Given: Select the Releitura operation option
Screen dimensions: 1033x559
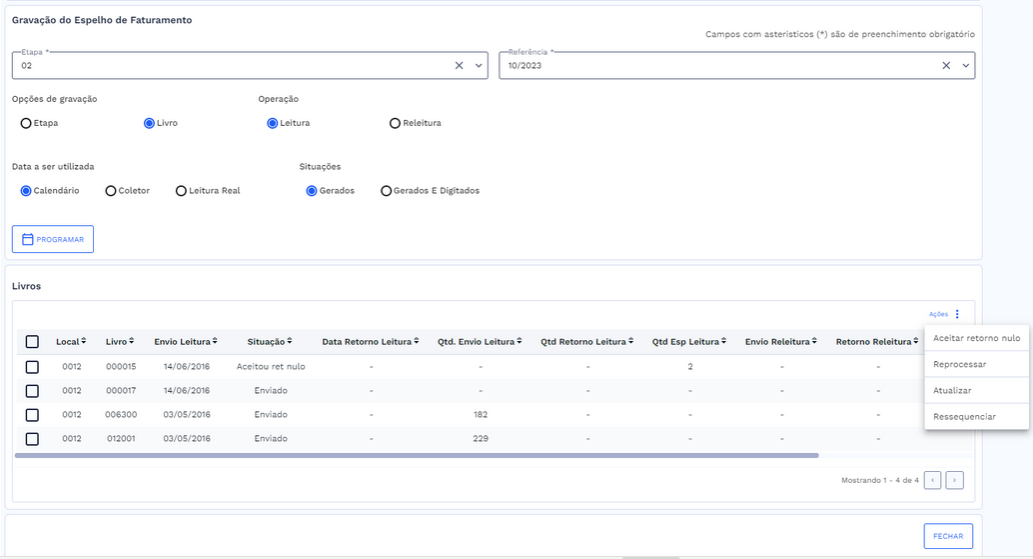Looking at the screenshot, I should pos(395,123).
